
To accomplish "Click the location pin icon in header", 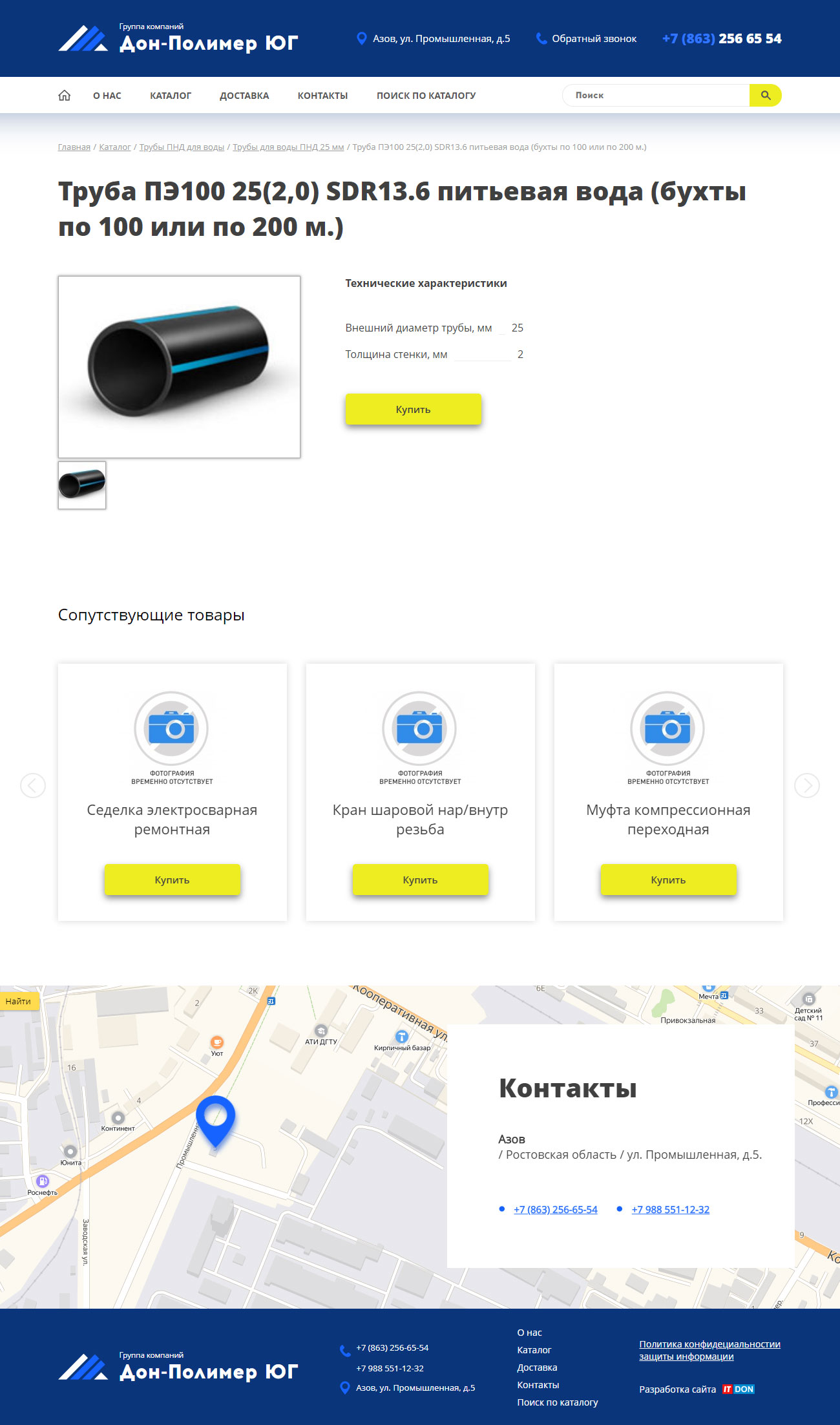I will click(x=362, y=39).
